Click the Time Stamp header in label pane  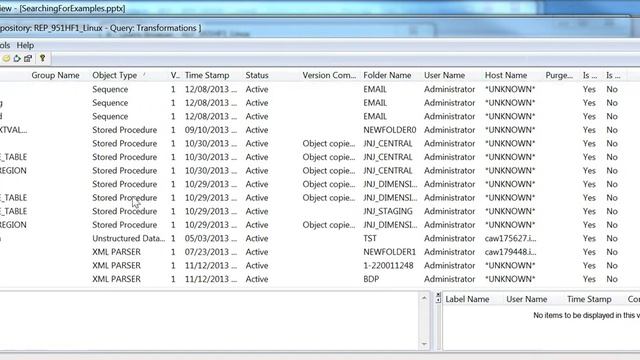tap(589, 299)
